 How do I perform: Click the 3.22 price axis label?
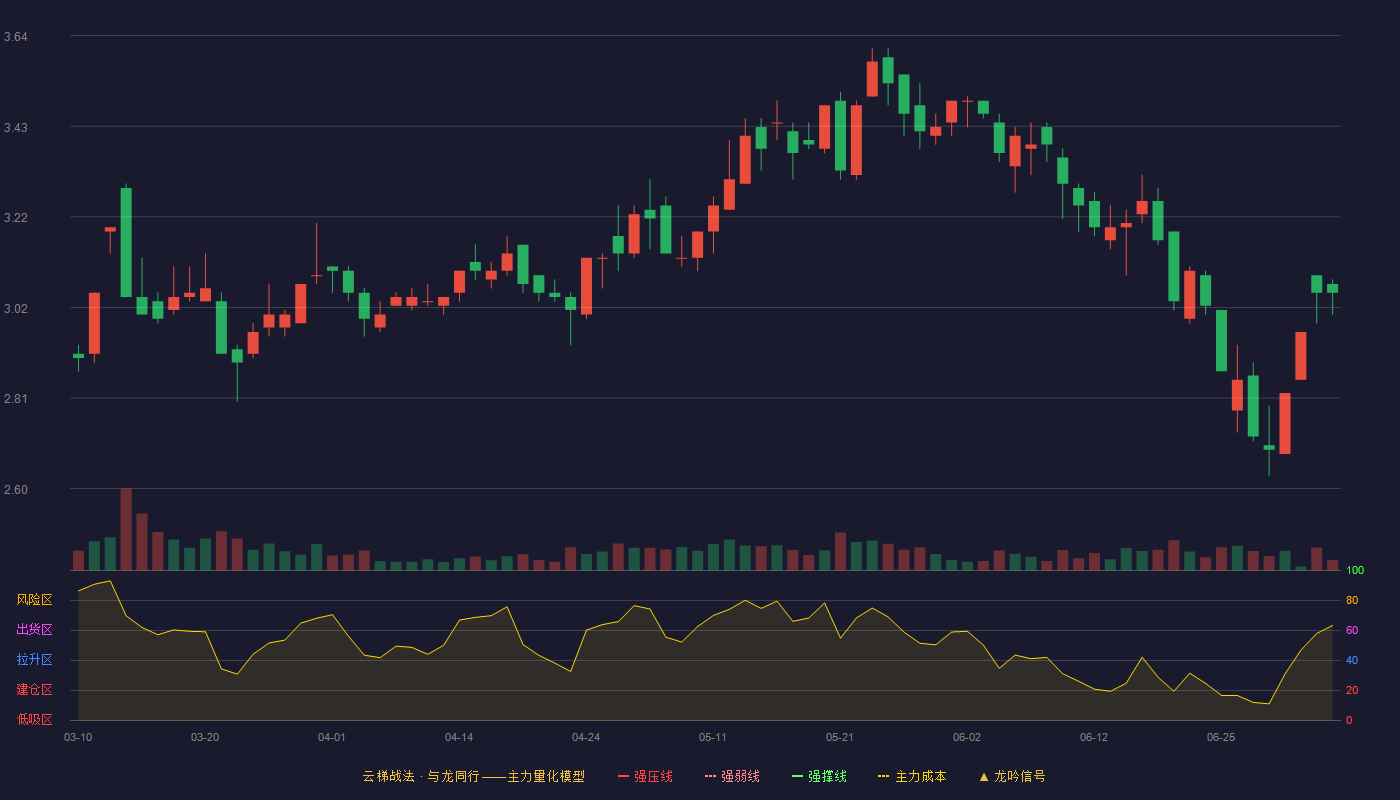(x=15, y=218)
